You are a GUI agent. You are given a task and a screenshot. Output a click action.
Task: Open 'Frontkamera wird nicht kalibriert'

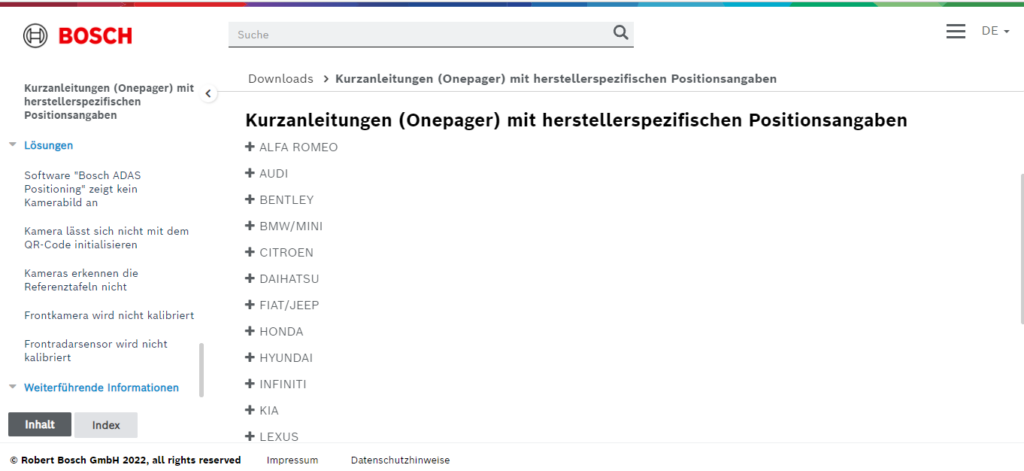click(109, 316)
